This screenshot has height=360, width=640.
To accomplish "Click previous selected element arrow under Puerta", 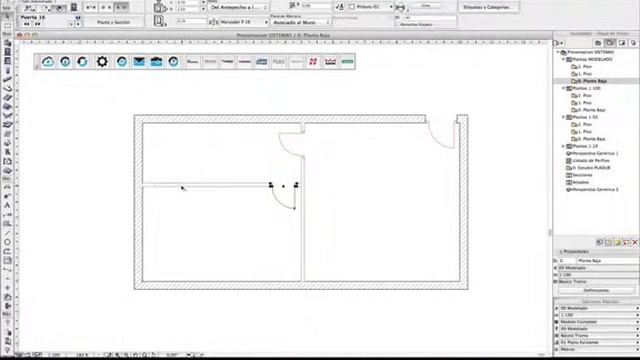I will [x=27, y=24].
